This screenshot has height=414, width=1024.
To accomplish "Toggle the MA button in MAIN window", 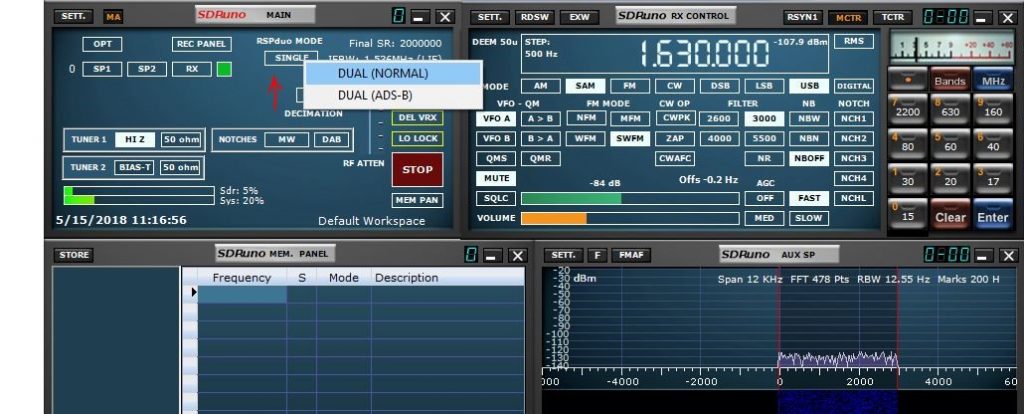I will (x=114, y=17).
